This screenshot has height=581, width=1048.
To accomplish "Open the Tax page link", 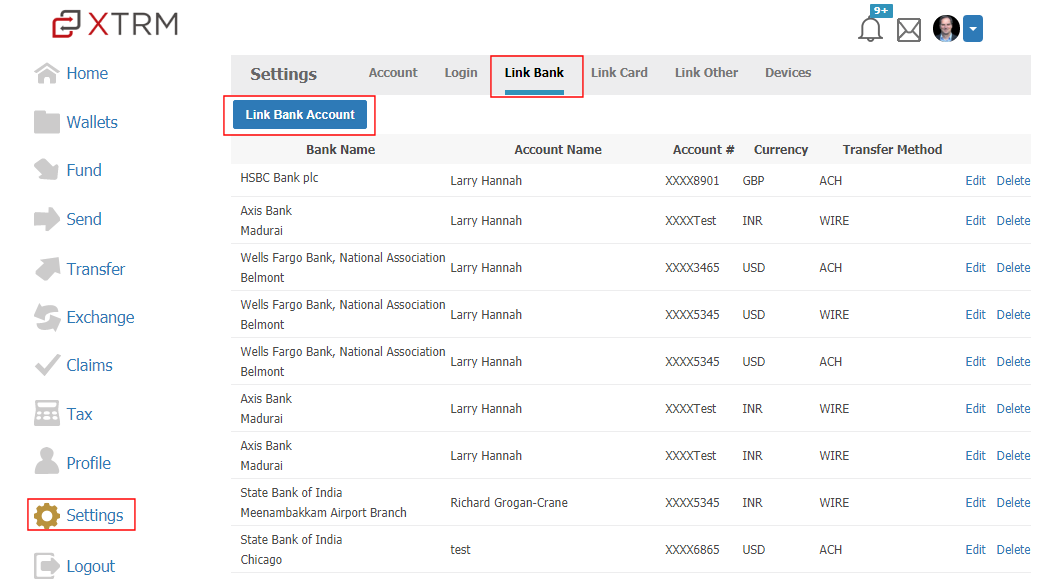I will click(x=80, y=415).
